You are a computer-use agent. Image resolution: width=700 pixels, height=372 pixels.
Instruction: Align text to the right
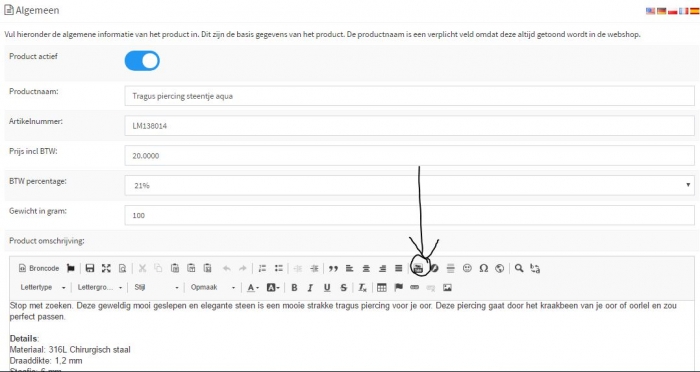382,268
